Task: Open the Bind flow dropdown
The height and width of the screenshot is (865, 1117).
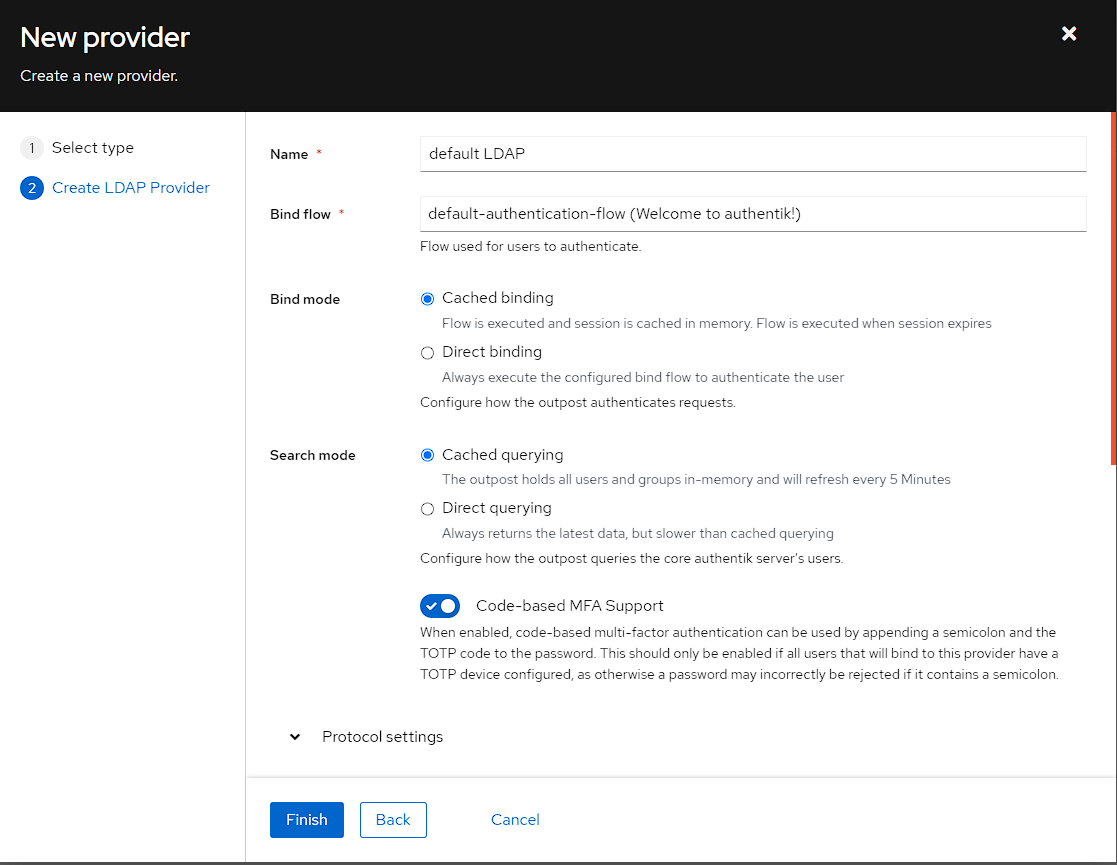Action: click(753, 214)
